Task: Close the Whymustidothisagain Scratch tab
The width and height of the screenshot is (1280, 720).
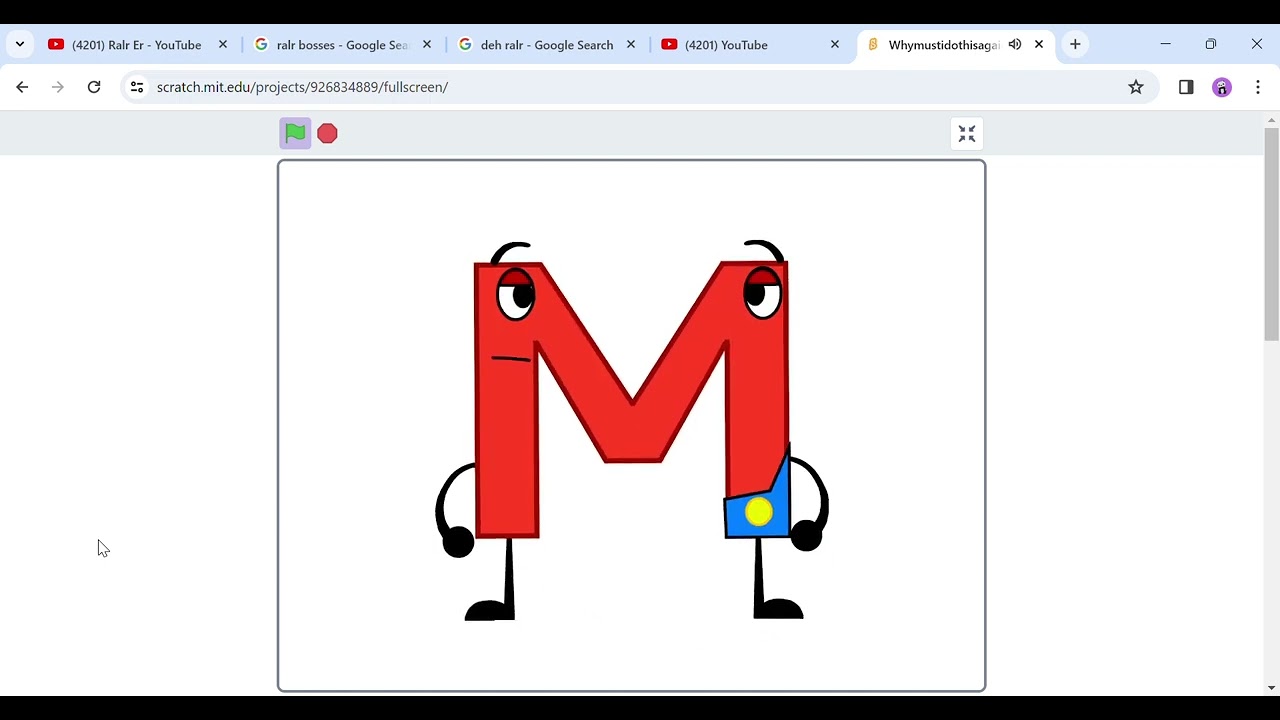Action: tap(1039, 45)
